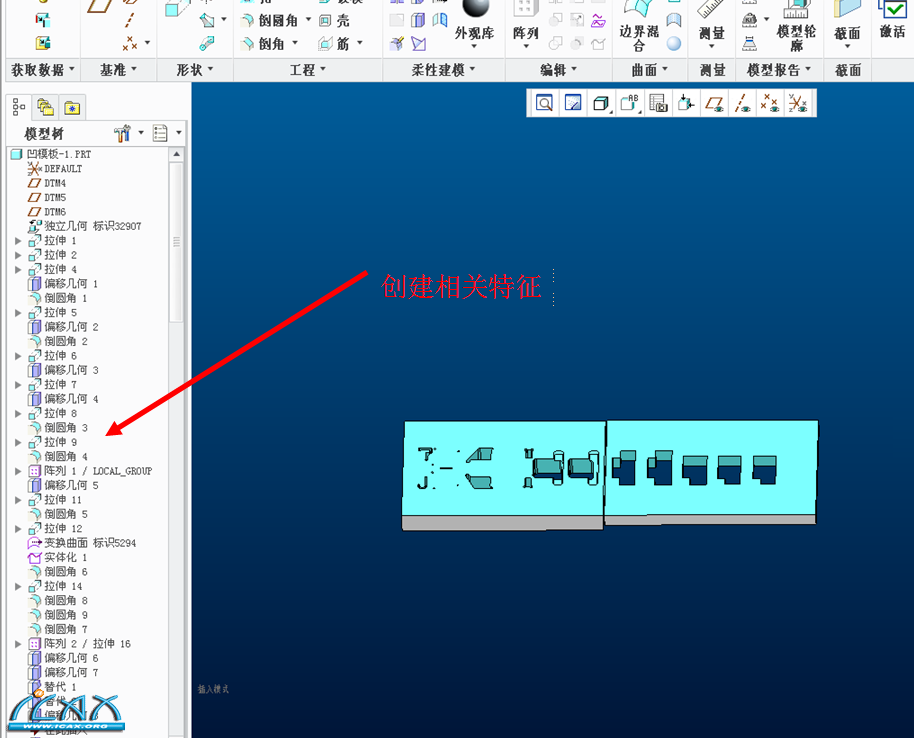
Task: Open the 外观库 appearance gallery
Action: [x=474, y=24]
